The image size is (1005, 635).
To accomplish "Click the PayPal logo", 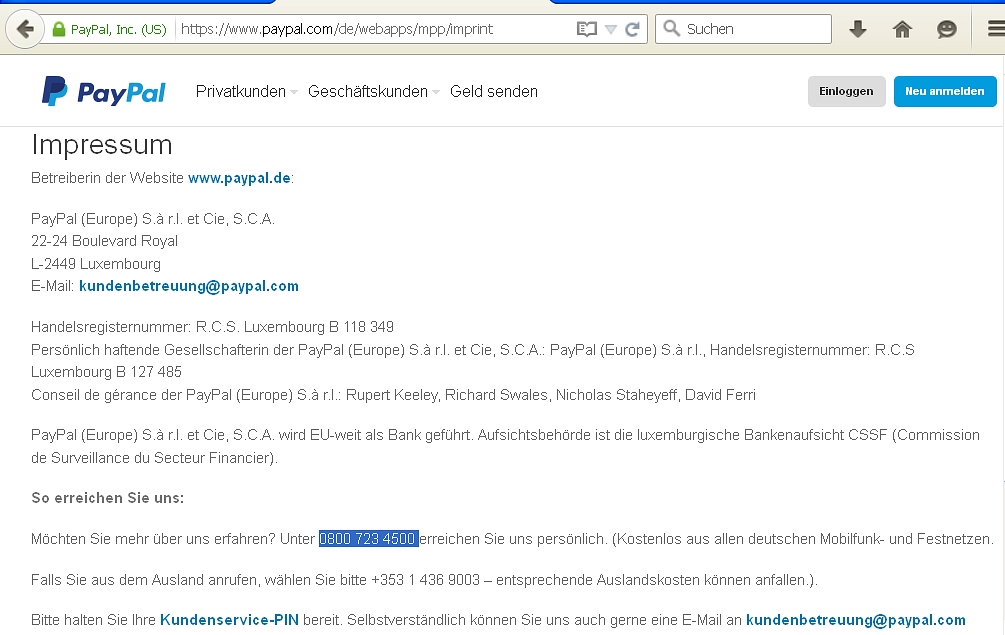I will click(x=104, y=92).
